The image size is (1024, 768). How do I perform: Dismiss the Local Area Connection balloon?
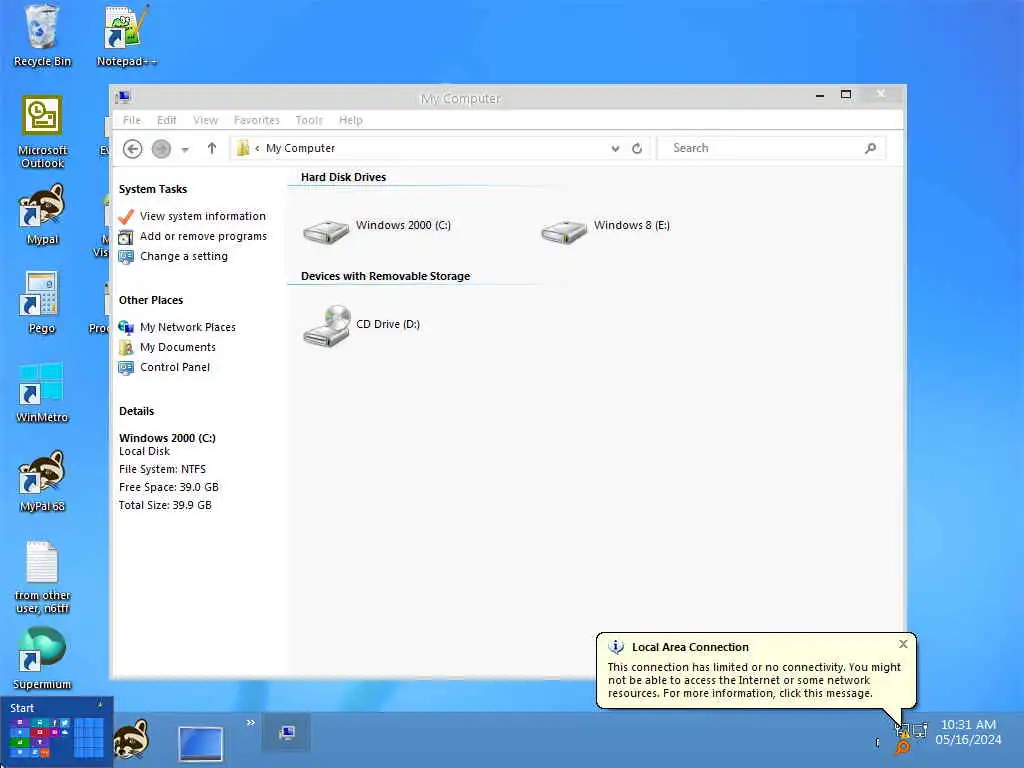tap(903, 645)
